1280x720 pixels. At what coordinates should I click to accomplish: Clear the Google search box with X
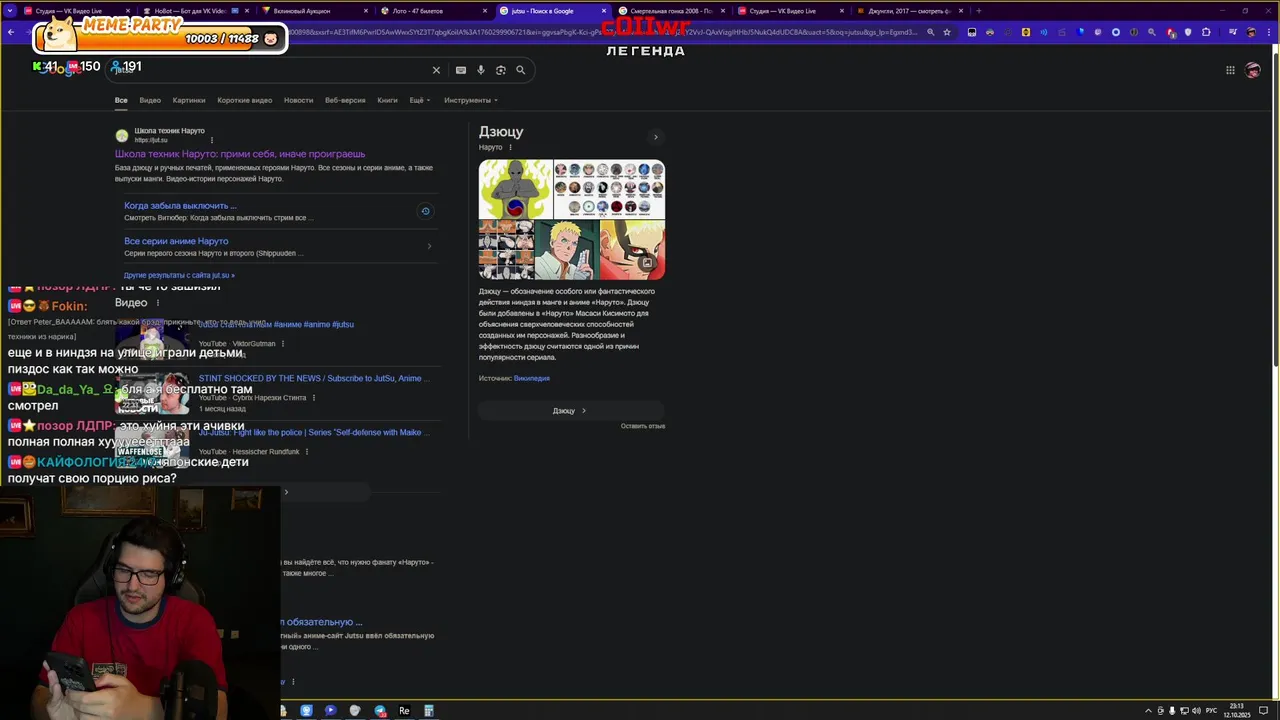click(436, 70)
